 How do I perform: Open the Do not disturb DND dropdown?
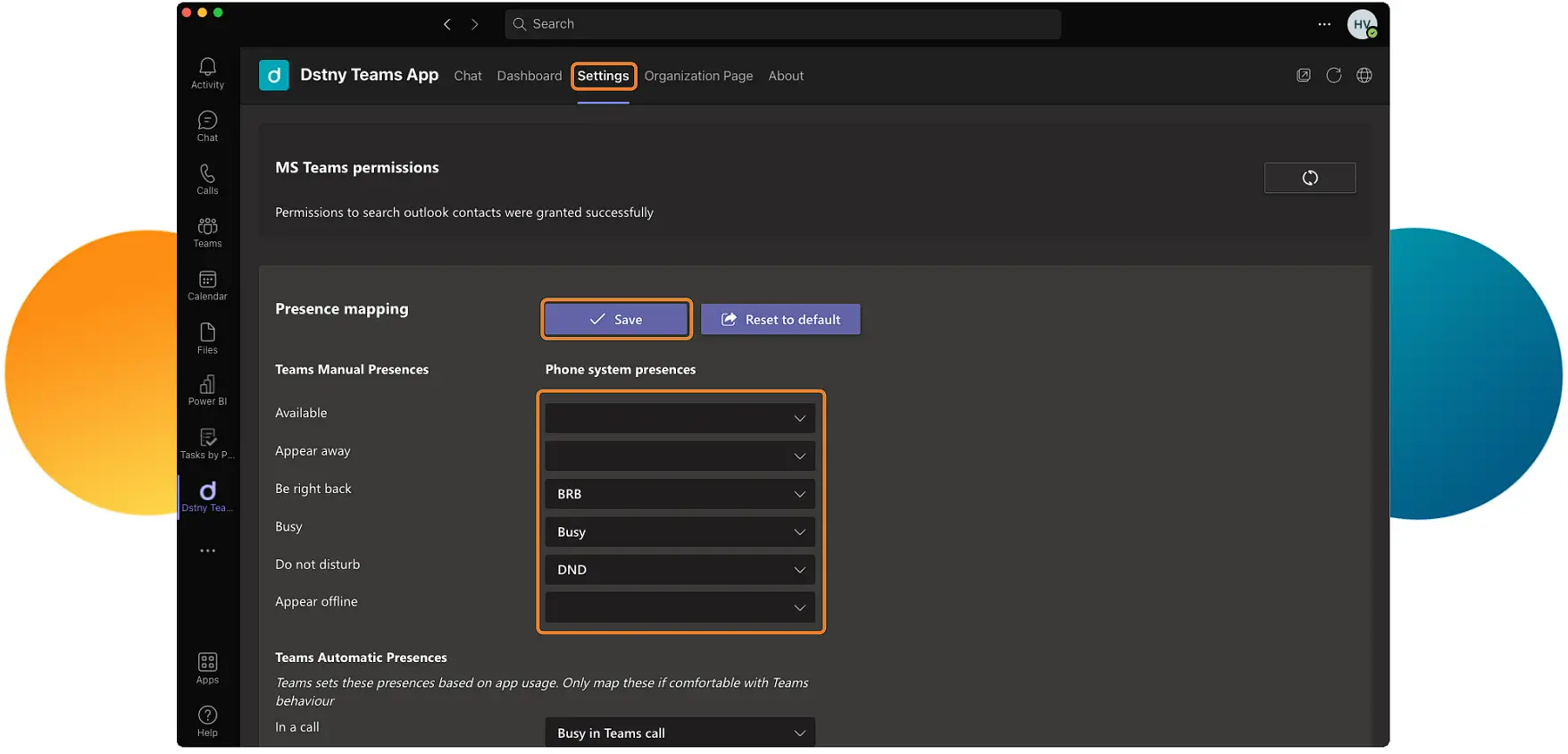[680, 570]
